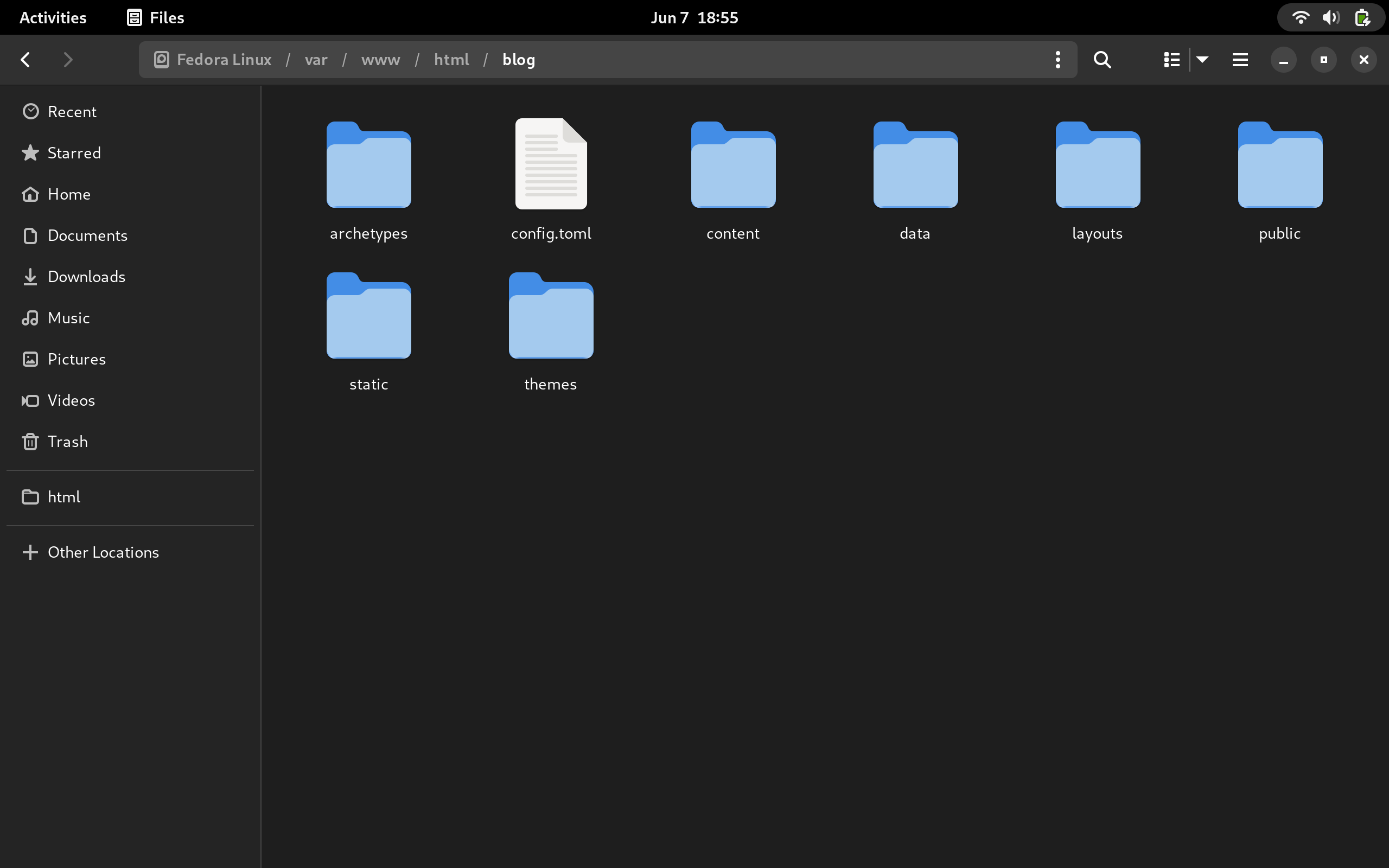
Task: Navigate to the www breadcrumb folder
Action: coord(380,59)
